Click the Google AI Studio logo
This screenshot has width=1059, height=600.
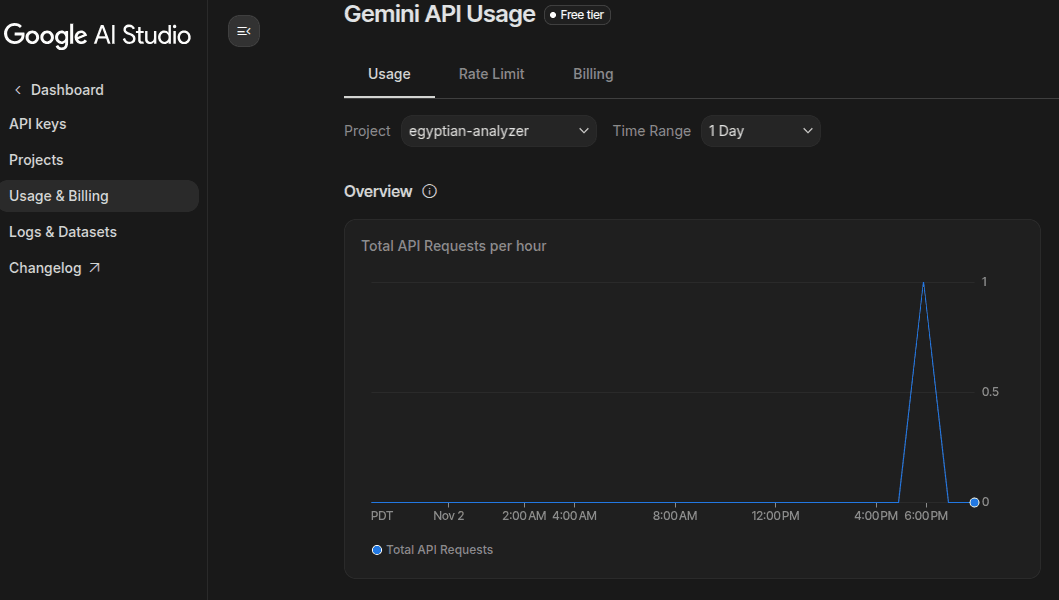(x=97, y=35)
